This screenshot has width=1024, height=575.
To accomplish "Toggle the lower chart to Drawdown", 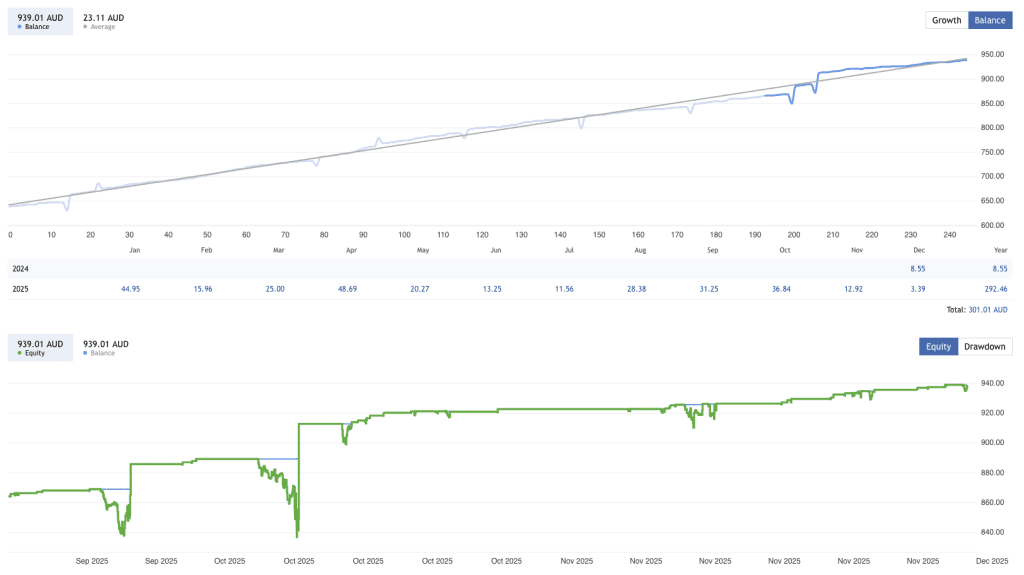I will 985,347.
